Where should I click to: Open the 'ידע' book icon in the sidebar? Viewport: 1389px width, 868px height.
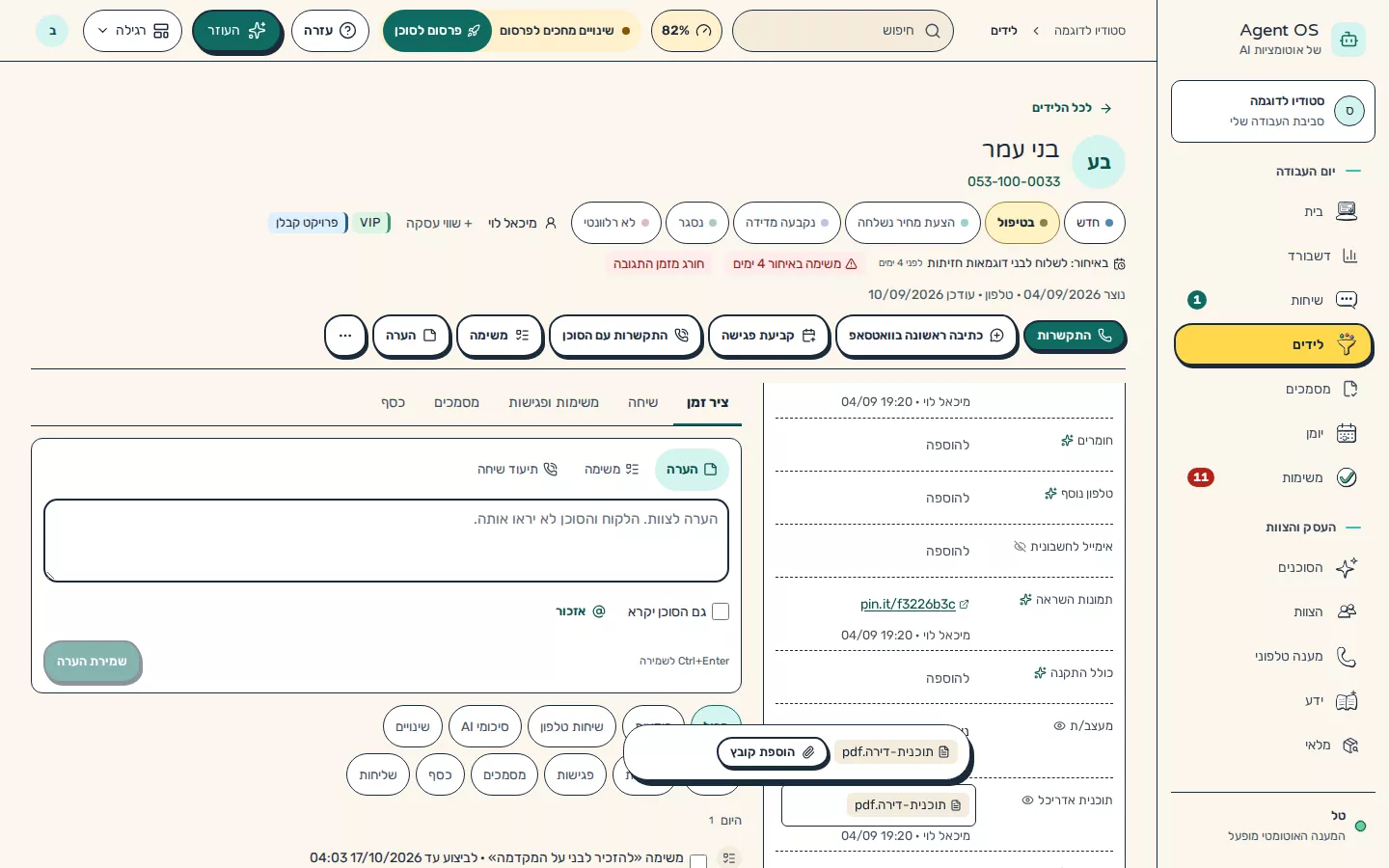coord(1347,700)
